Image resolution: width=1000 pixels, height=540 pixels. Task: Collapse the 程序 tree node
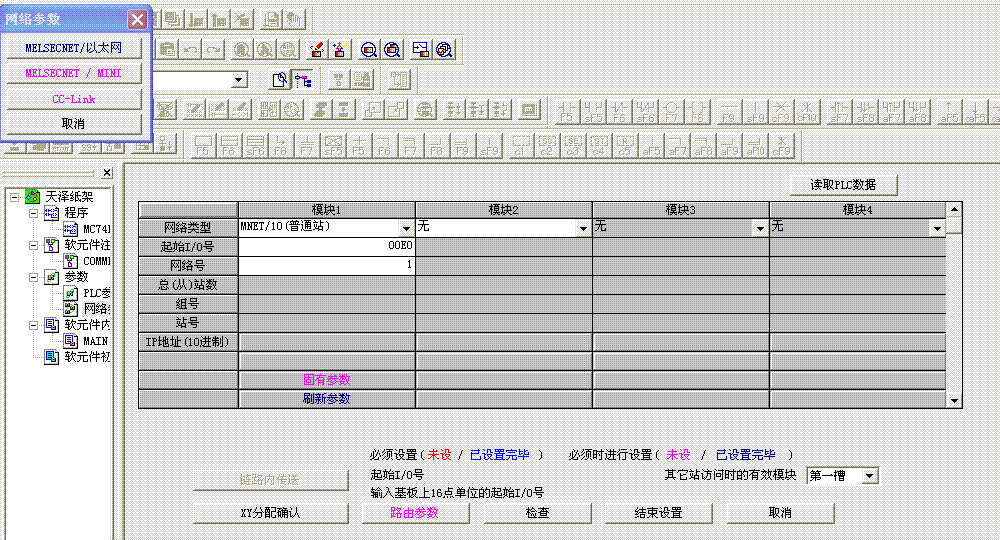[x=33, y=213]
